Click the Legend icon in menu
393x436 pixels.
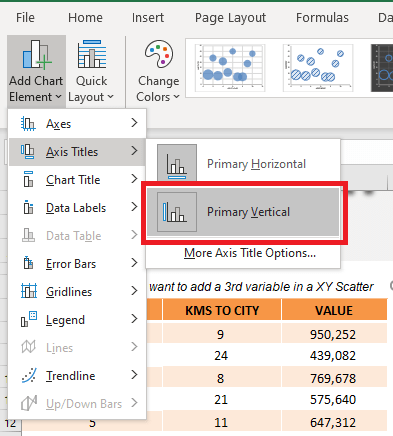pyautogui.click(x=29, y=319)
